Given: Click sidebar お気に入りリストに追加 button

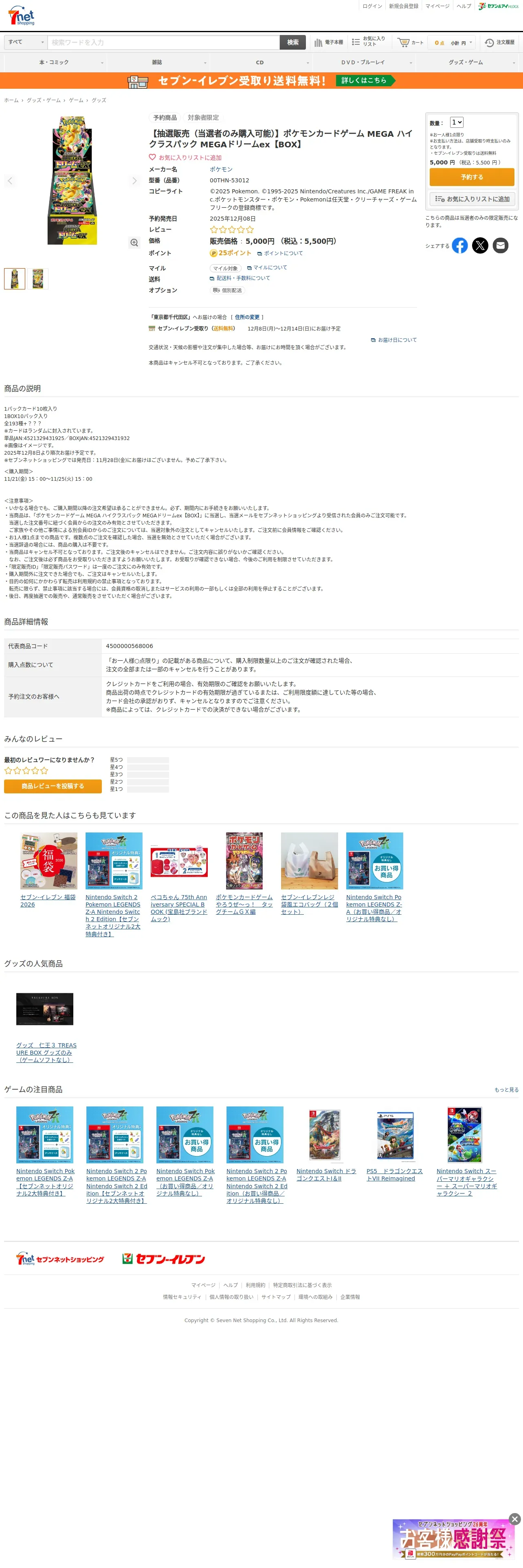Looking at the screenshot, I should pos(472,199).
